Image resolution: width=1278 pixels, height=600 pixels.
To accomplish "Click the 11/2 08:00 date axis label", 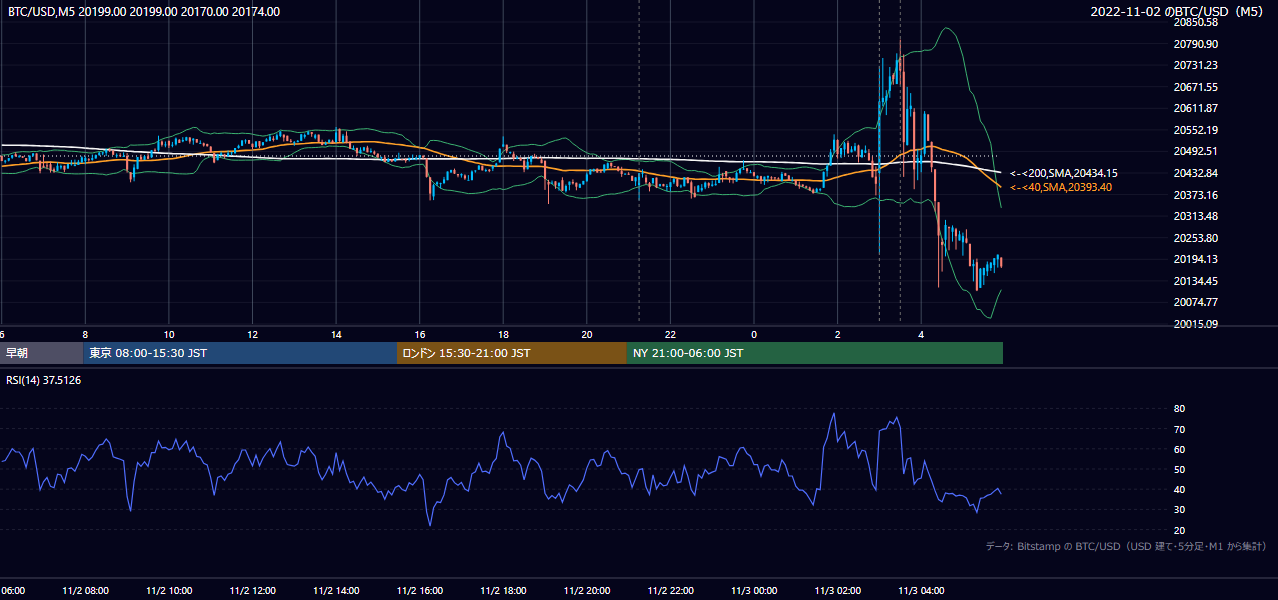I will [85, 591].
